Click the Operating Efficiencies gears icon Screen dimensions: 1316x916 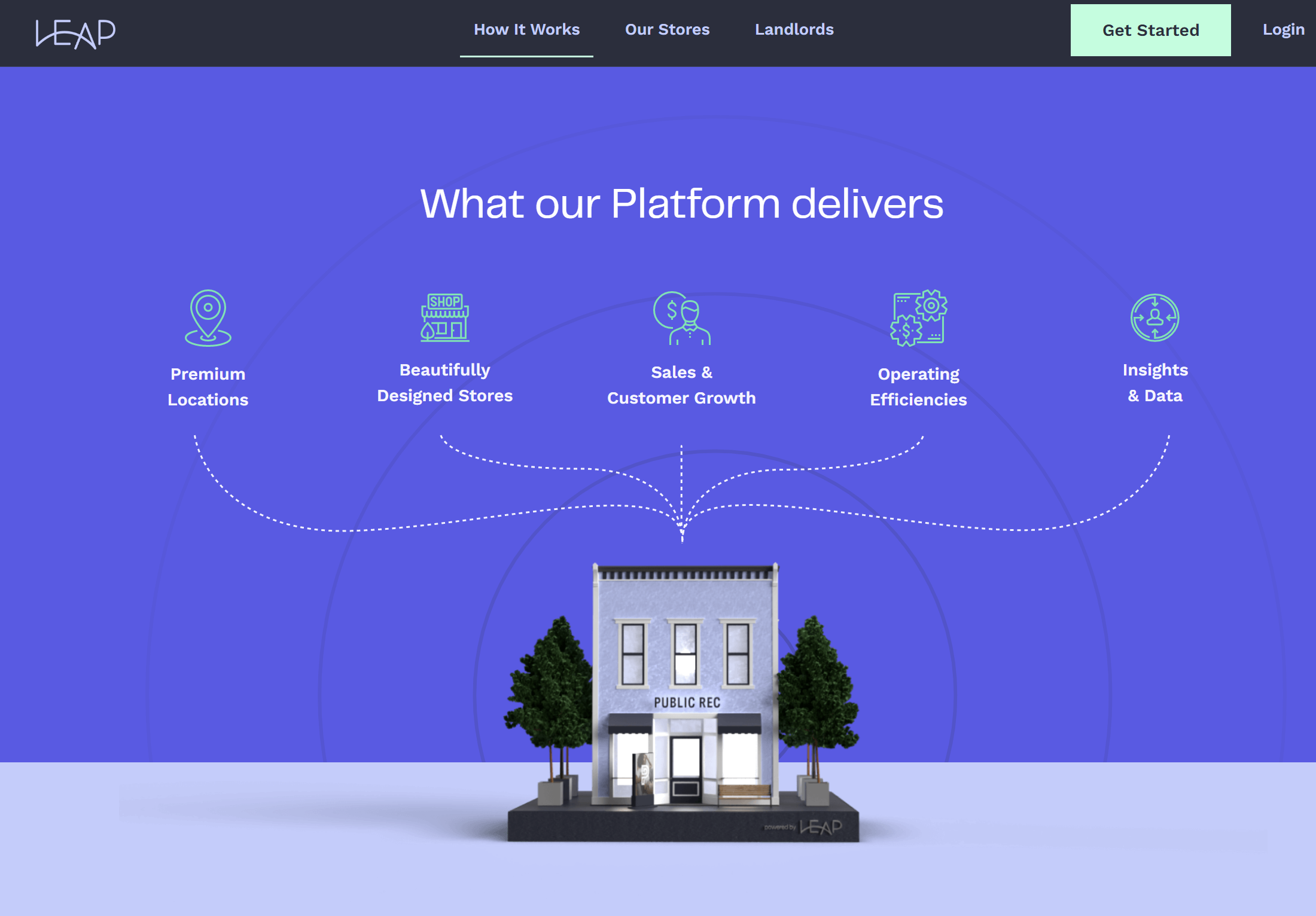point(918,318)
